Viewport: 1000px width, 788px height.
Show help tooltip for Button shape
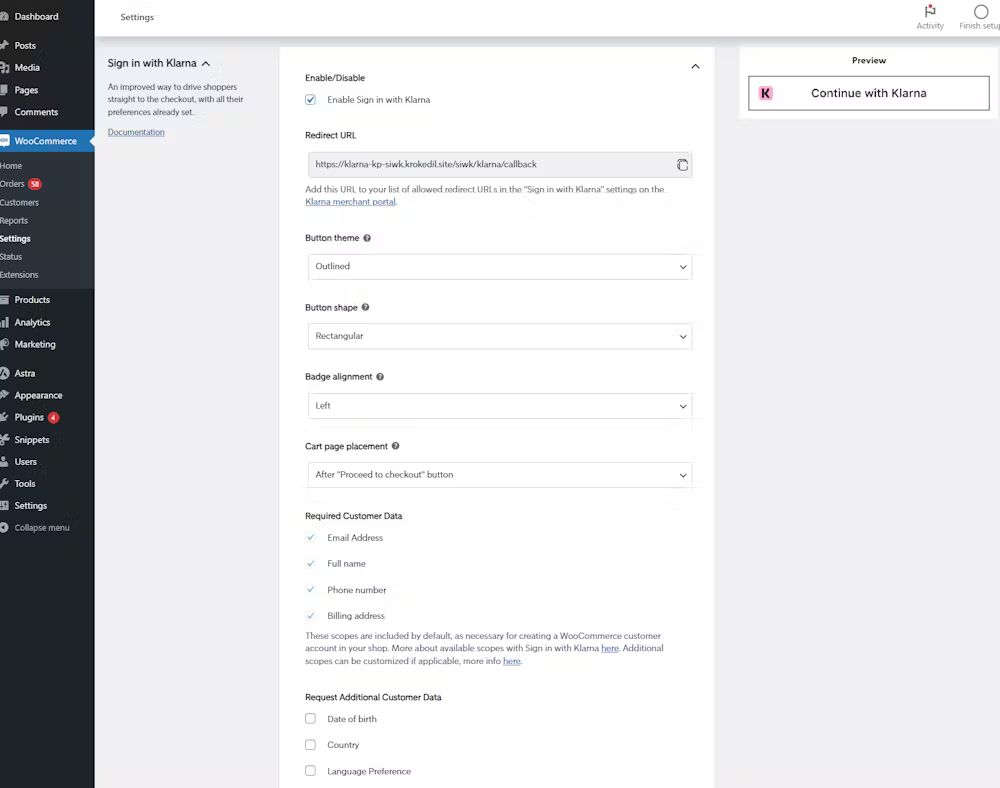(365, 307)
